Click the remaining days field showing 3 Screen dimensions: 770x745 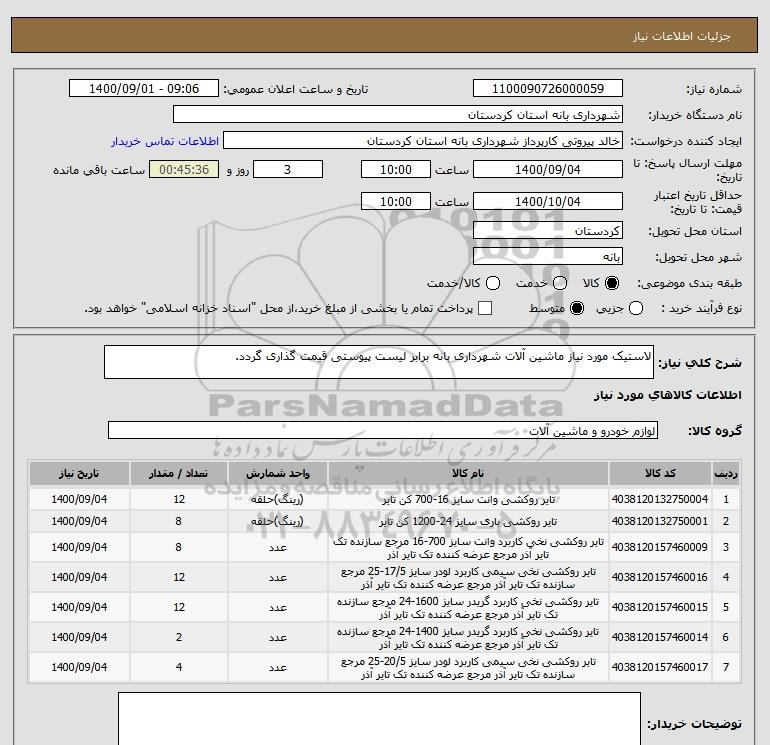[288, 169]
